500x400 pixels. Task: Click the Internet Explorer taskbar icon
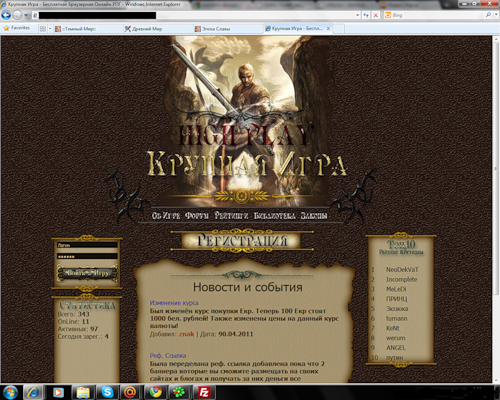(x=33, y=392)
